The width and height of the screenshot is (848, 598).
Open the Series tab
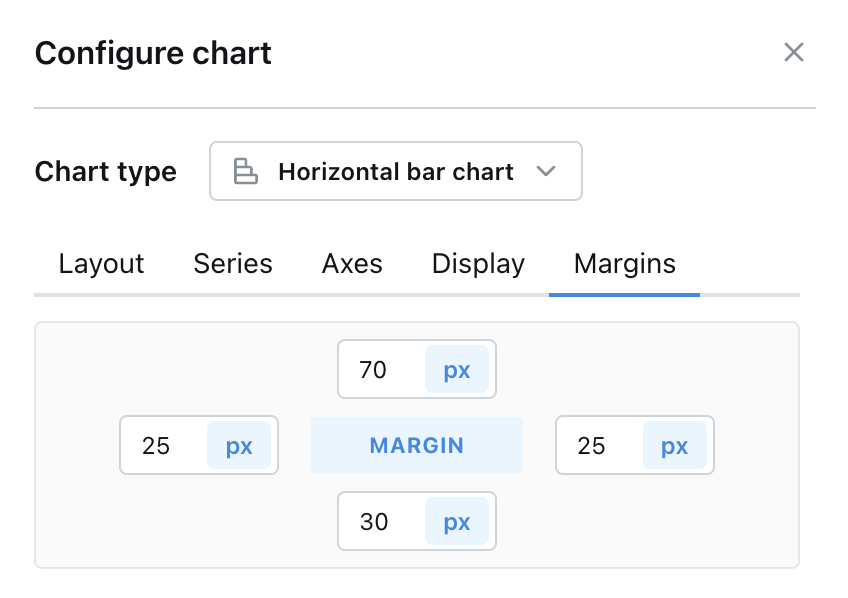[233, 264]
